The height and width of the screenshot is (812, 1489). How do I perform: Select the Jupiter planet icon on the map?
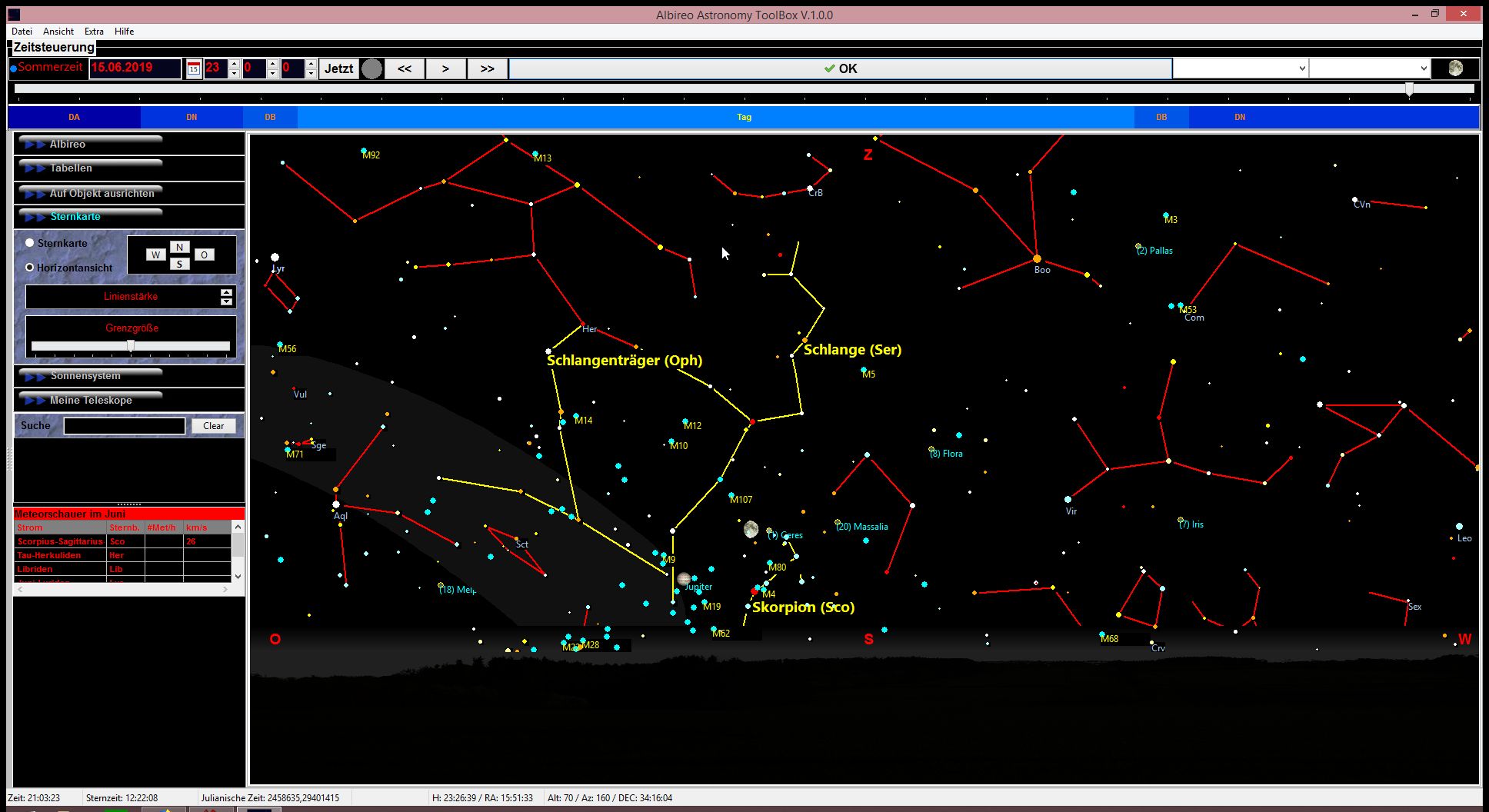pos(684,578)
